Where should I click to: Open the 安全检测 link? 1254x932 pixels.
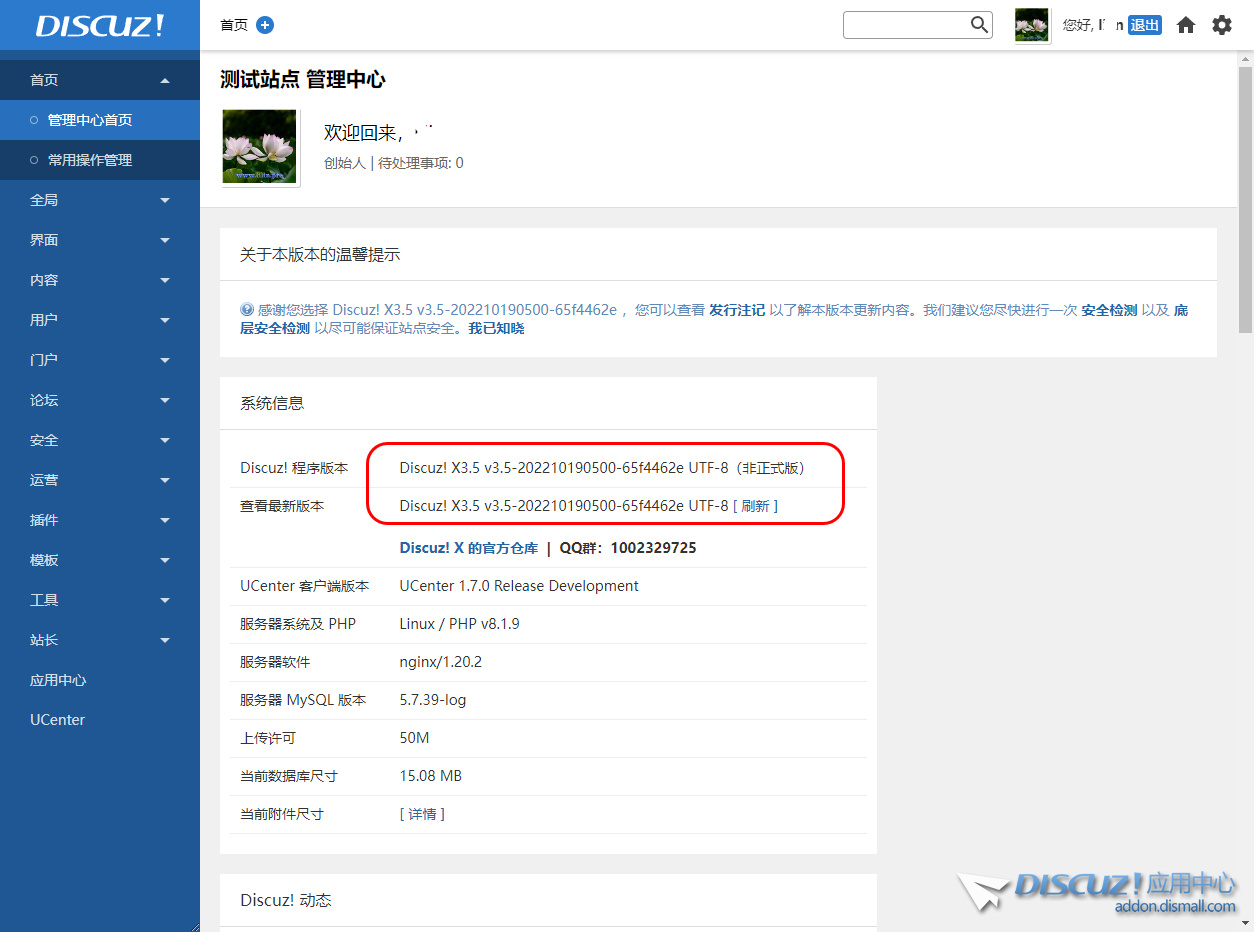1109,310
